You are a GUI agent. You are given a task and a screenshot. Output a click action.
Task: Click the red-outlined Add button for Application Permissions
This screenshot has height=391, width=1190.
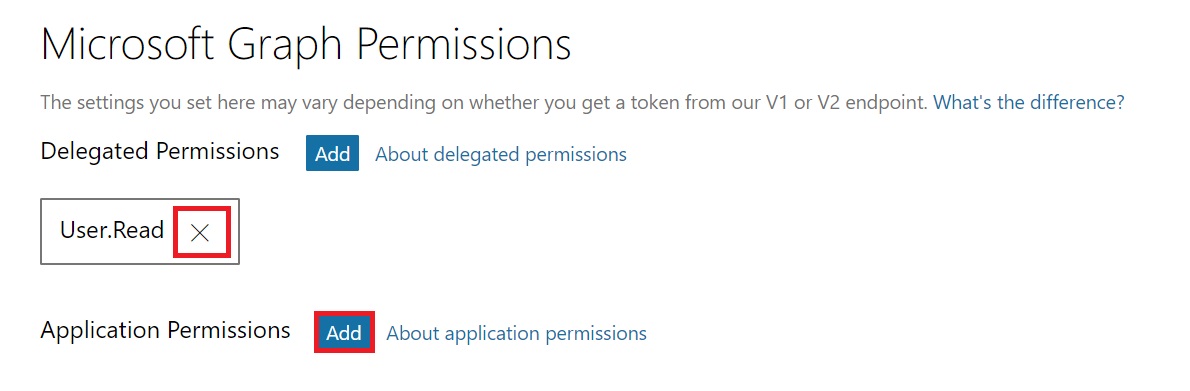[344, 333]
